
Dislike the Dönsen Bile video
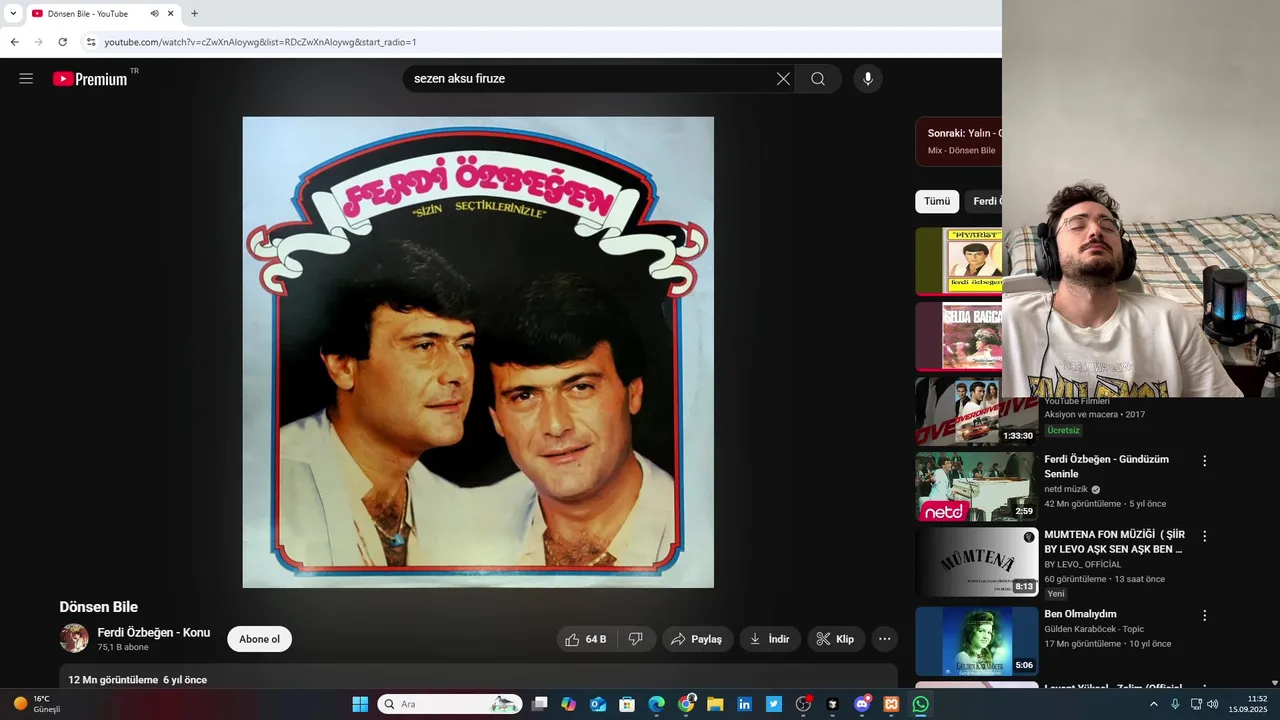(636, 639)
